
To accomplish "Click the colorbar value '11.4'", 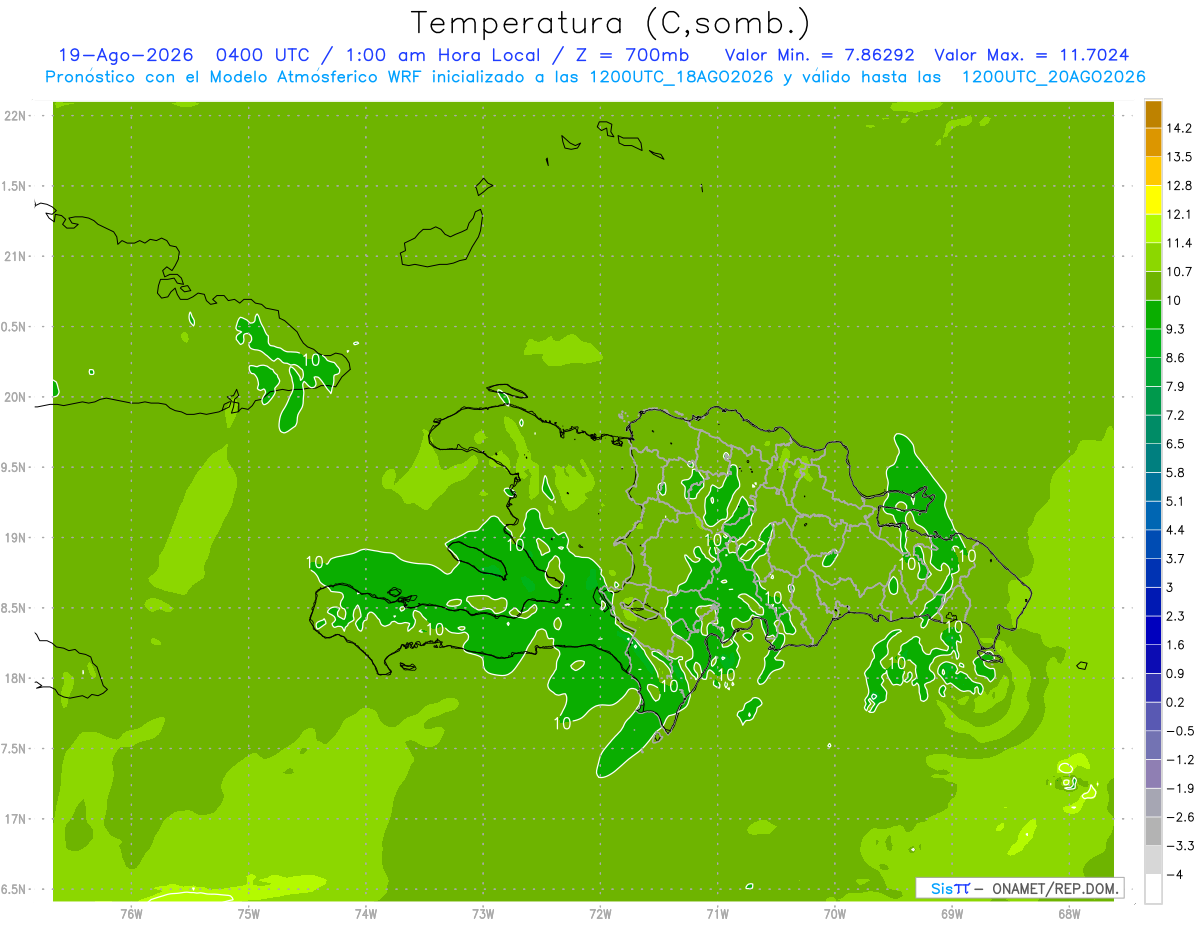I will pos(1179,243).
